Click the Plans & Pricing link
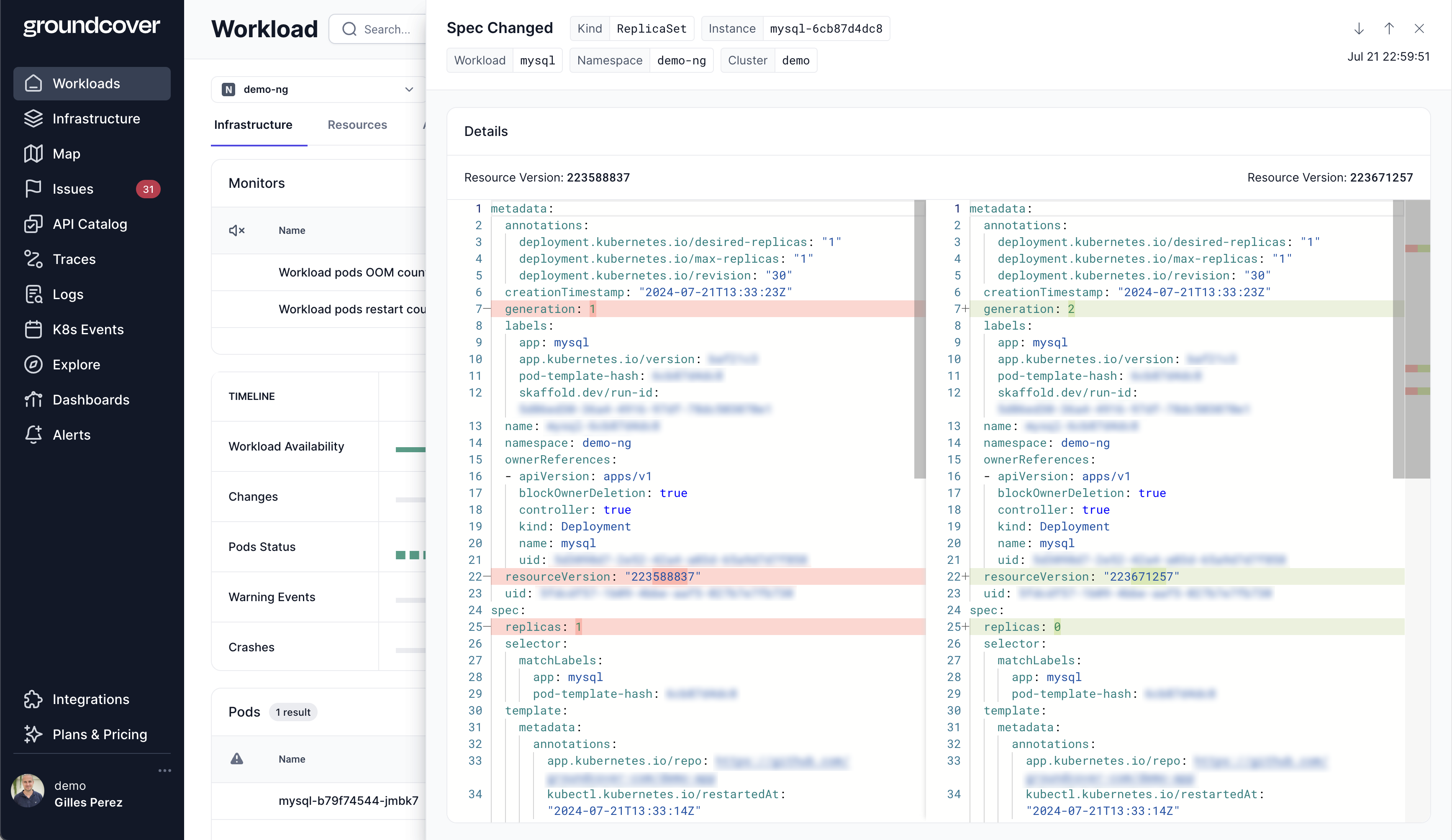This screenshot has height=840, width=1452. pyautogui.click(x=100, y=735)
